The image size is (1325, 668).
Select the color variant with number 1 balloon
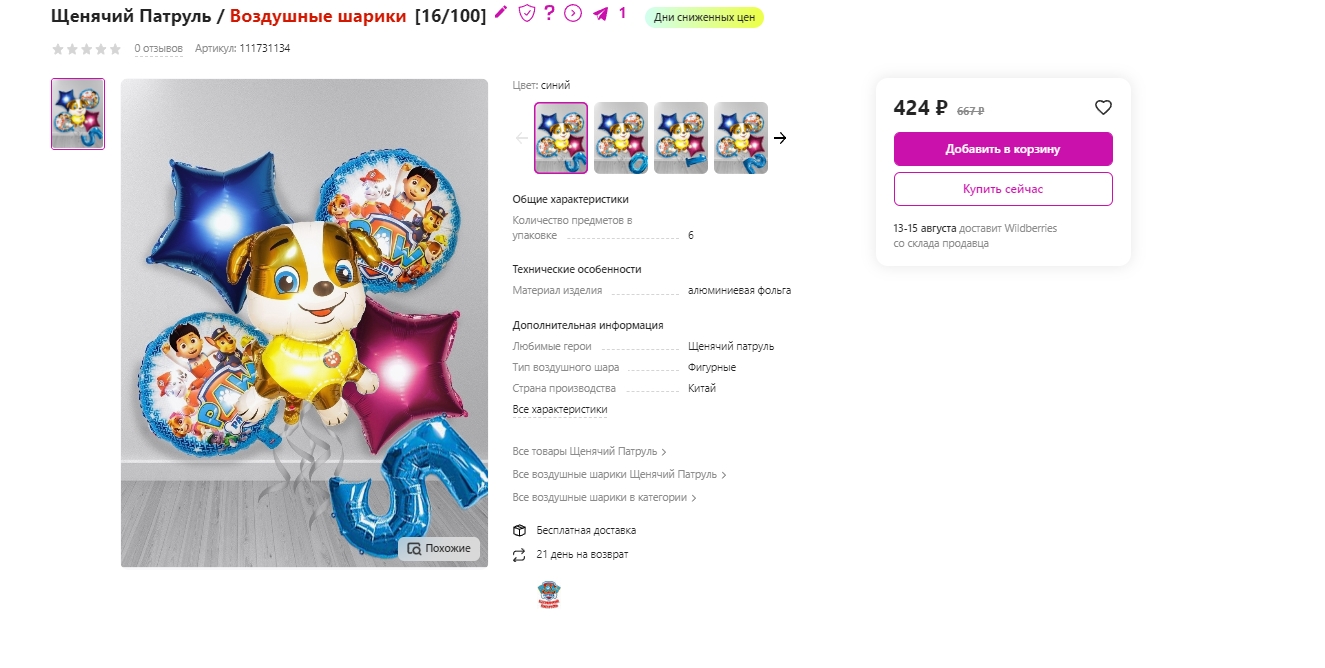coord(681,138)
